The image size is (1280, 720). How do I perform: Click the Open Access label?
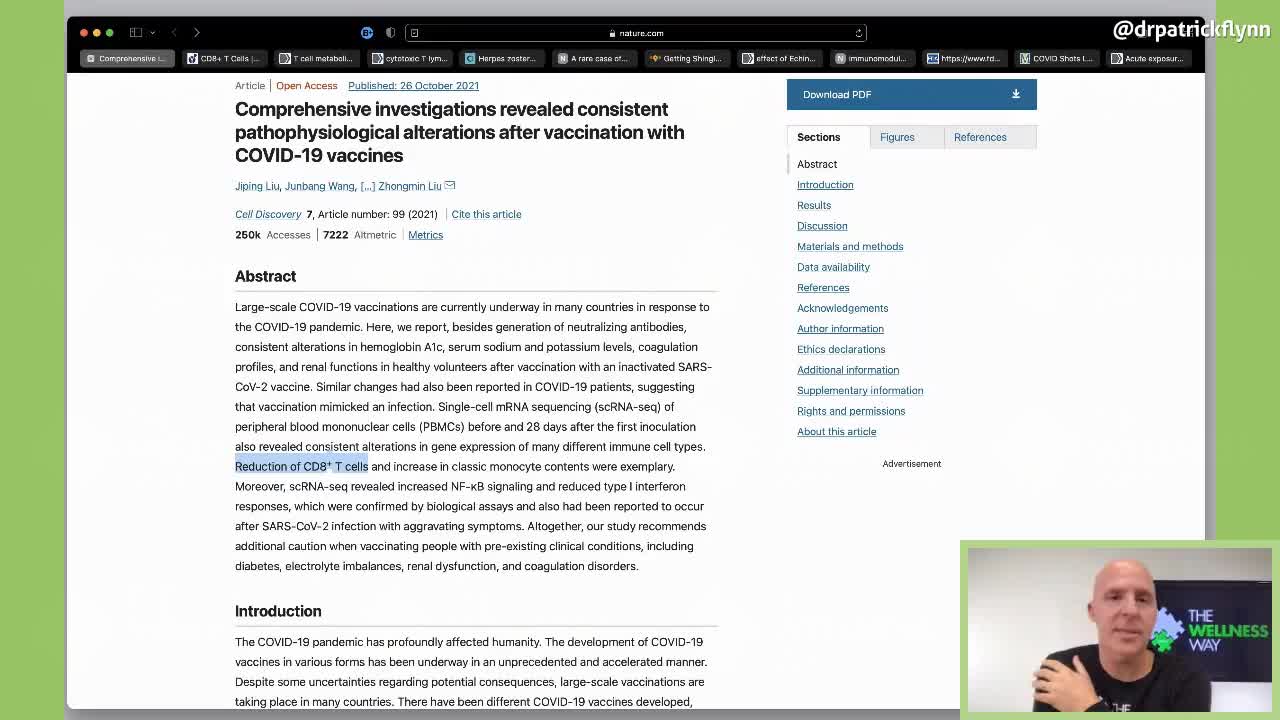[x=306, y=86]
